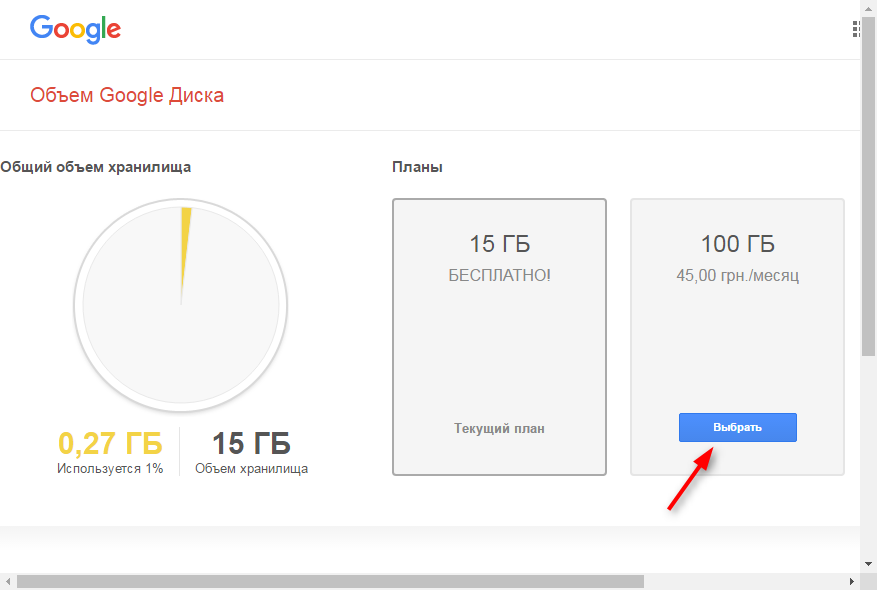
Task: Select the 15 ГБ free plan title
Action: pos(499,244)
